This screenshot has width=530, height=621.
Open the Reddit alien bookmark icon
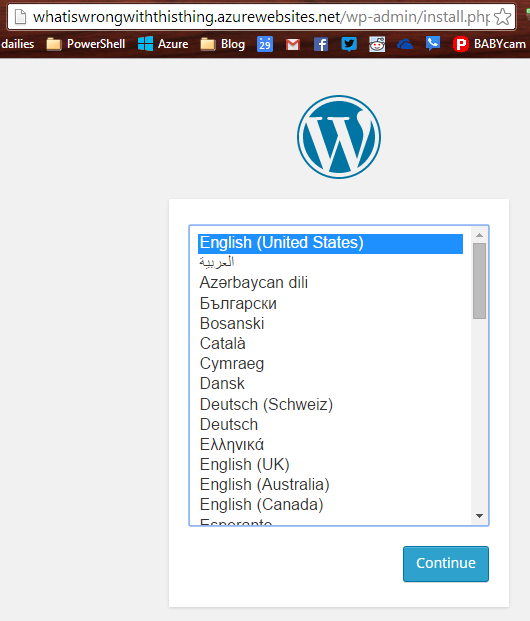point(377,44)
